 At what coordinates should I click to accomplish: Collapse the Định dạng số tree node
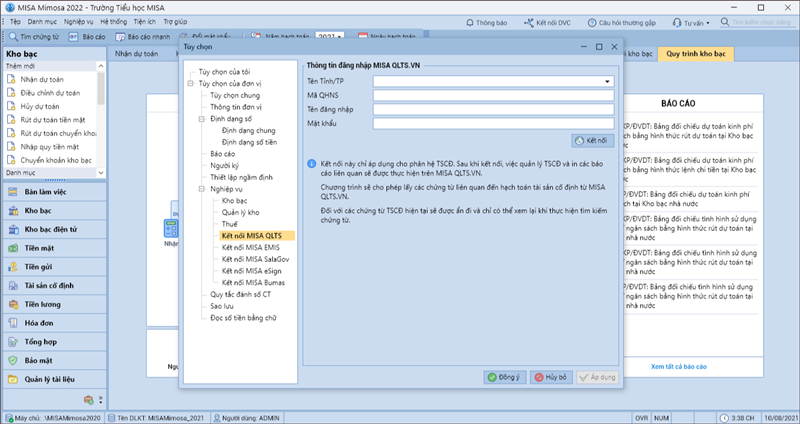203,119
